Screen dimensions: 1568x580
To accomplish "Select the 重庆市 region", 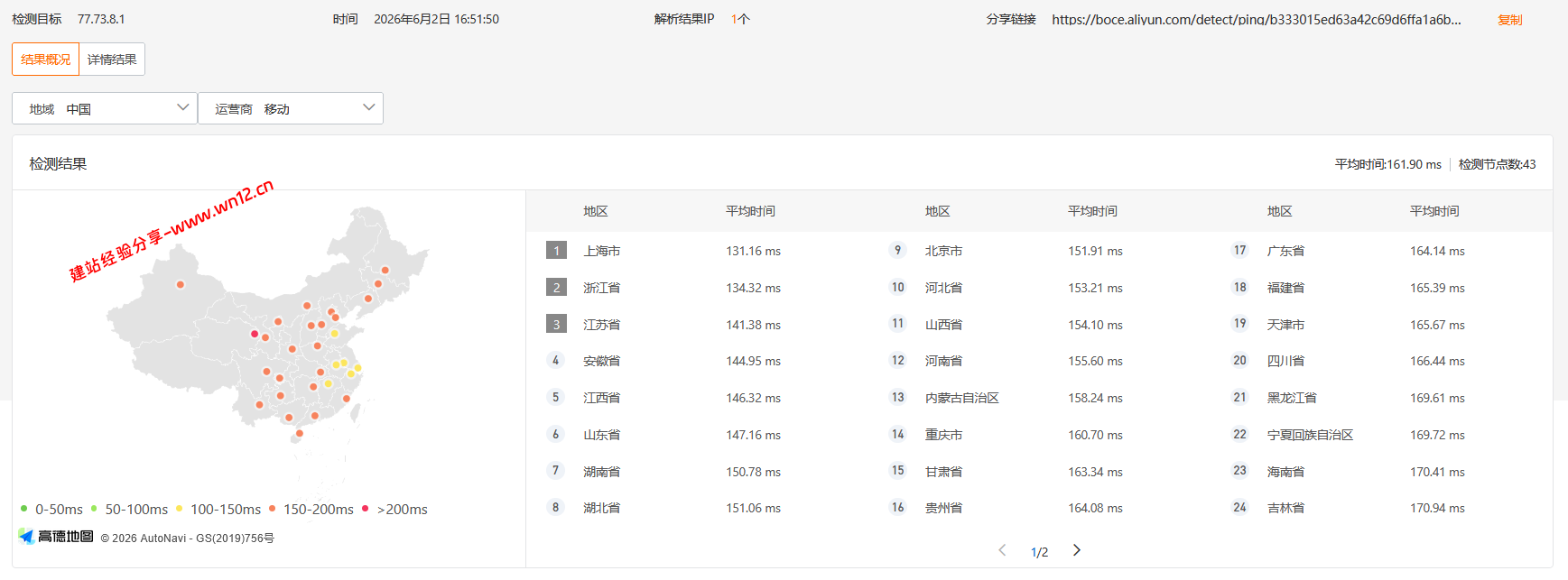I will pyautogui.click(x=943, y=435).
